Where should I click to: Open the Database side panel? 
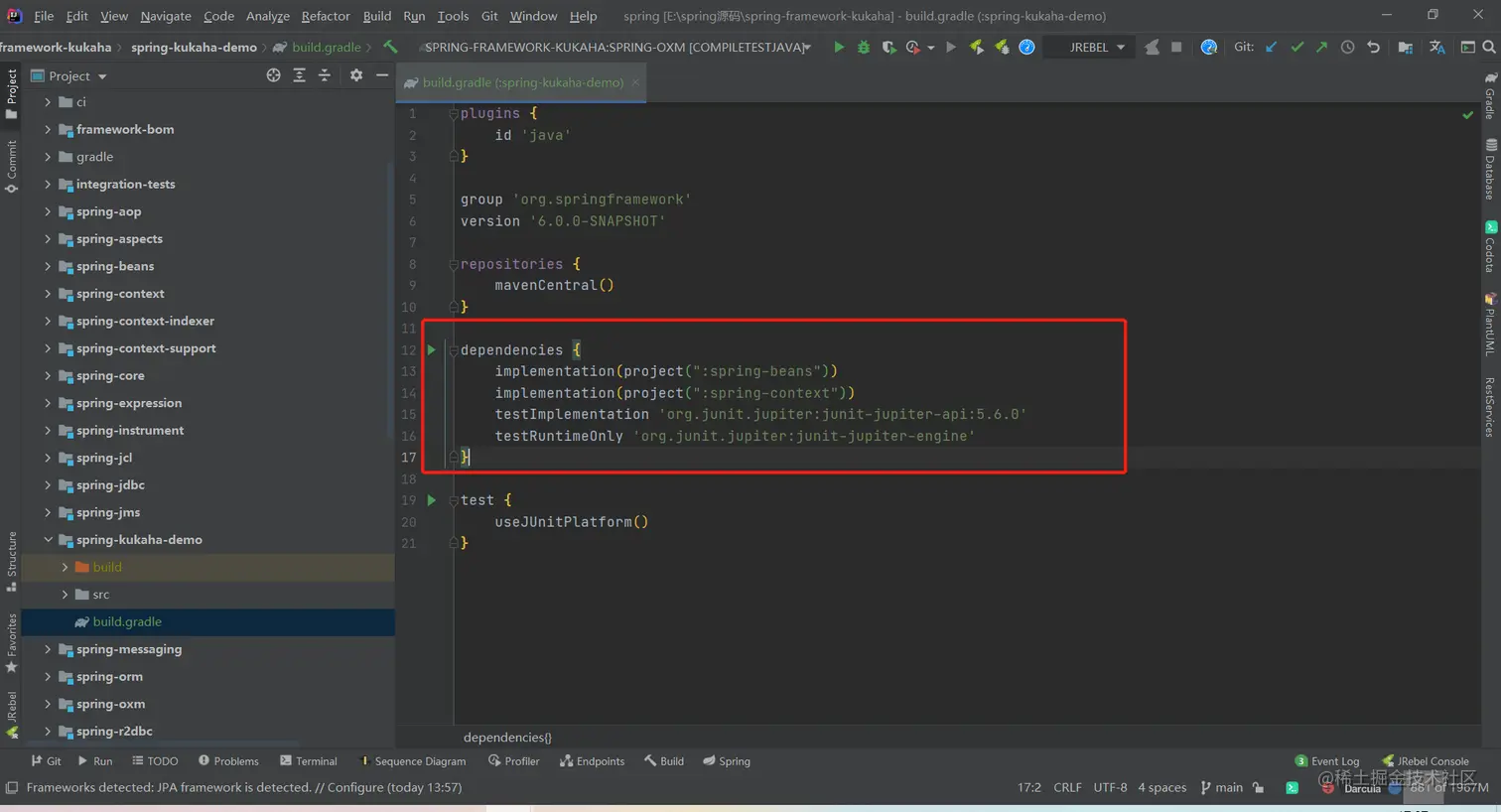1490,169
